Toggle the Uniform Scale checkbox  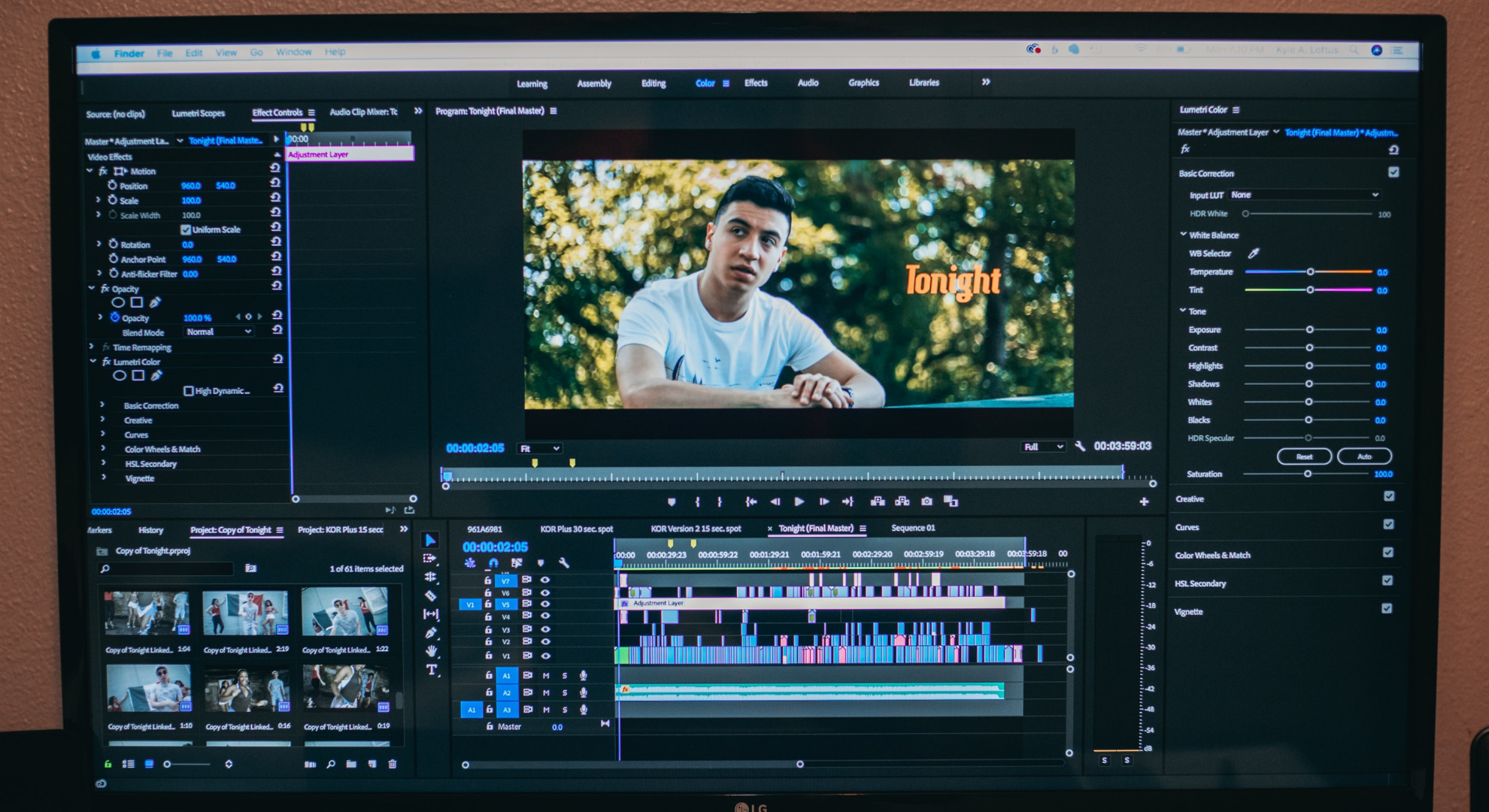pyautogui.click(x=186, y=229)
